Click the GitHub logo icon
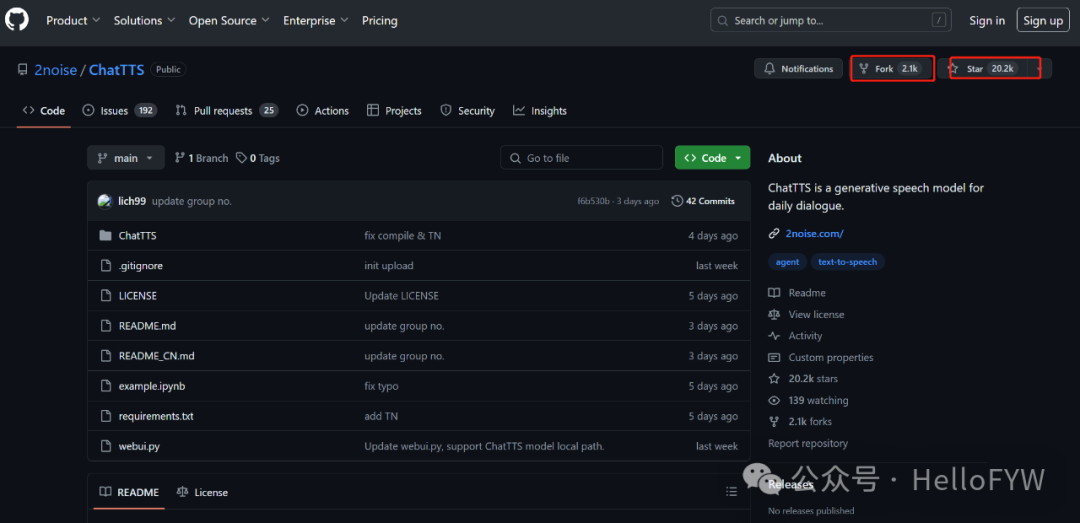Viewport: 1080px width, 523px height. click(17, 20)
